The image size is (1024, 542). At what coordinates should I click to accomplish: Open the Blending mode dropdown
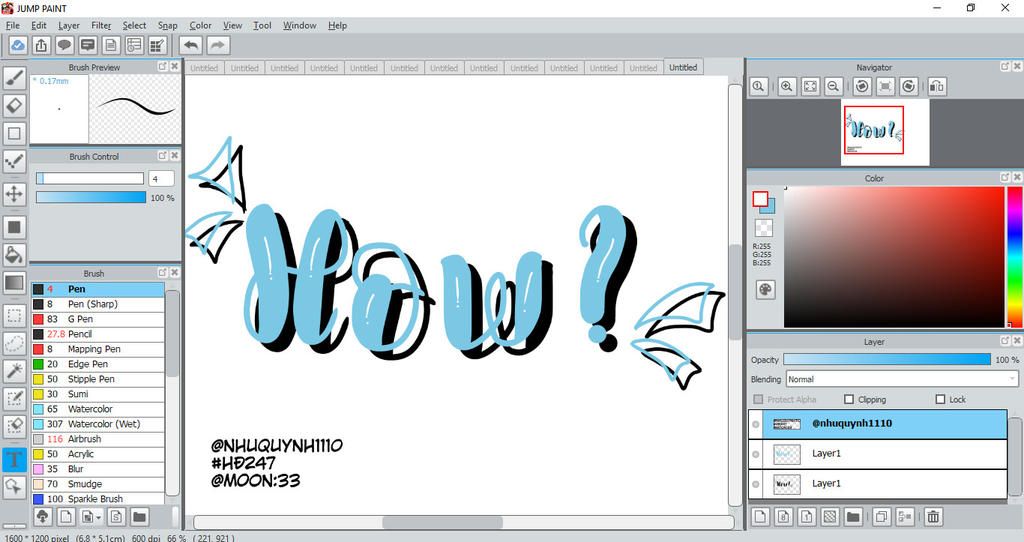pyautogui.click(x=903, y=379)
